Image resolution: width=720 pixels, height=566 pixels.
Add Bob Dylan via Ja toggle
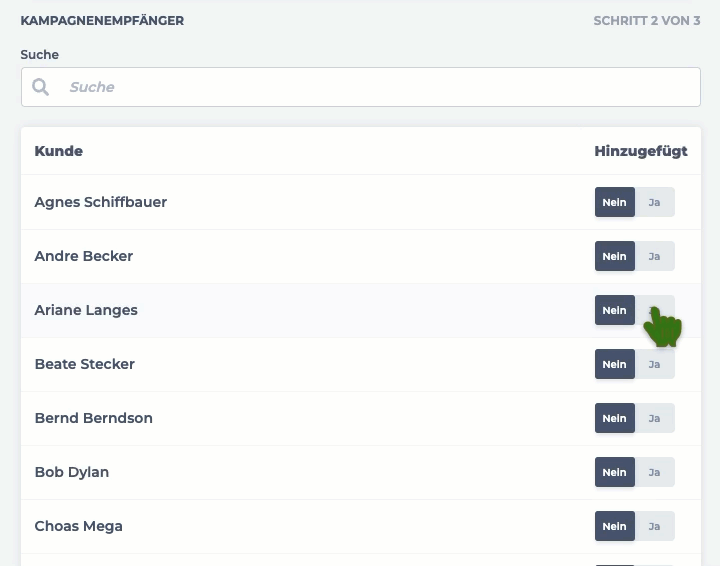coord(655,472)
